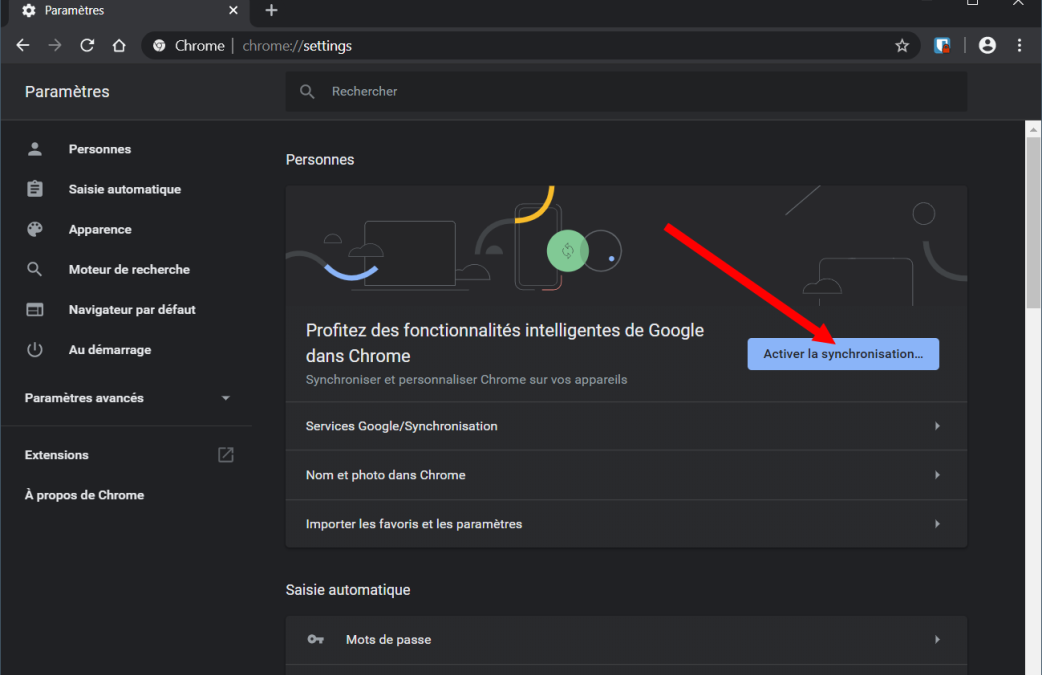1042x675 pixels.
Task: Click the back navigation arrow
Action: click(23, 46)
